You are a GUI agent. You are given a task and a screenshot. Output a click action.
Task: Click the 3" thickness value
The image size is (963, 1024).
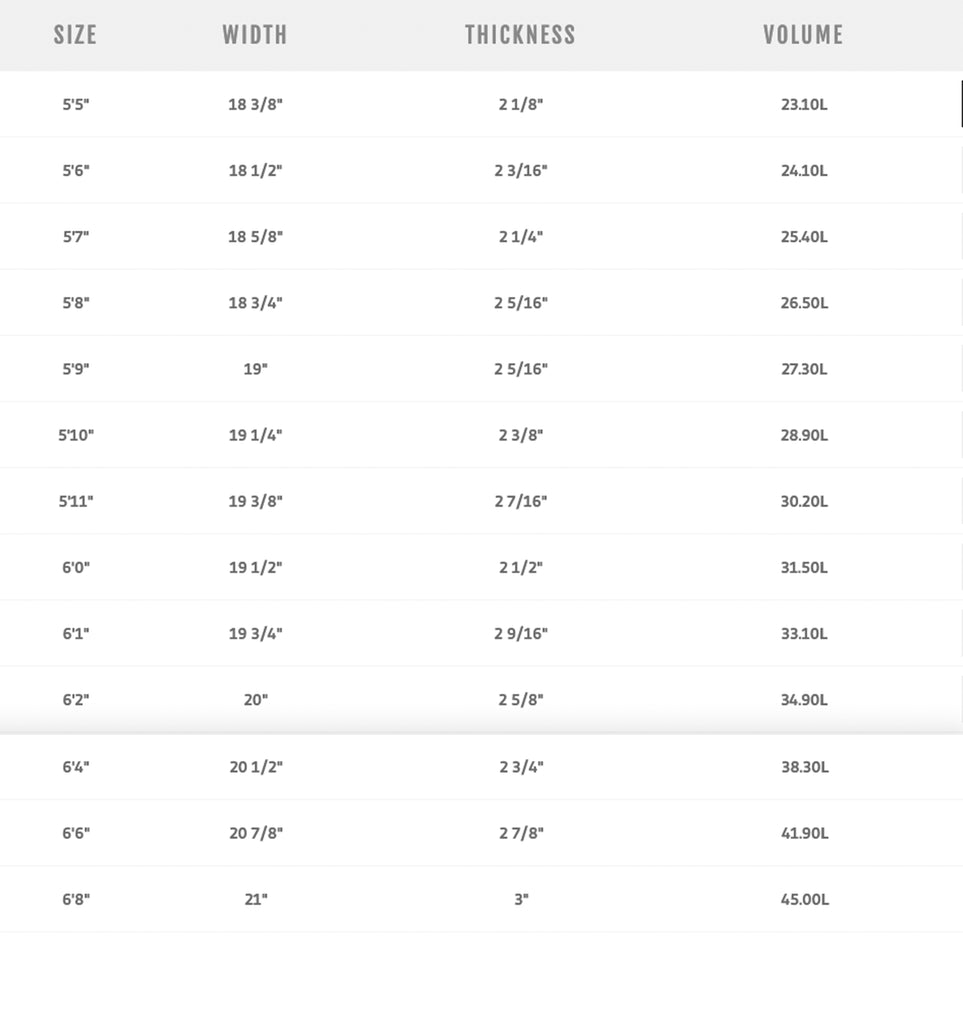(x=521, y=899)
